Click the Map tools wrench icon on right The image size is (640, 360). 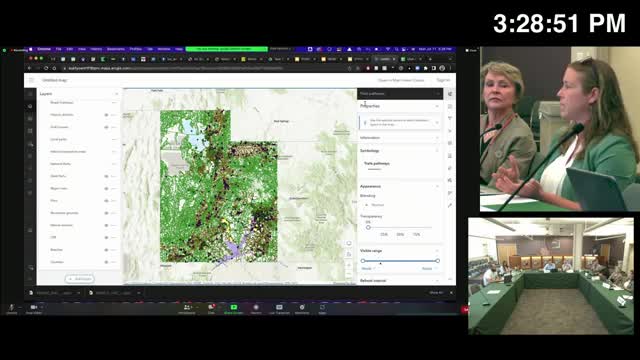click(x=450, y=205)
